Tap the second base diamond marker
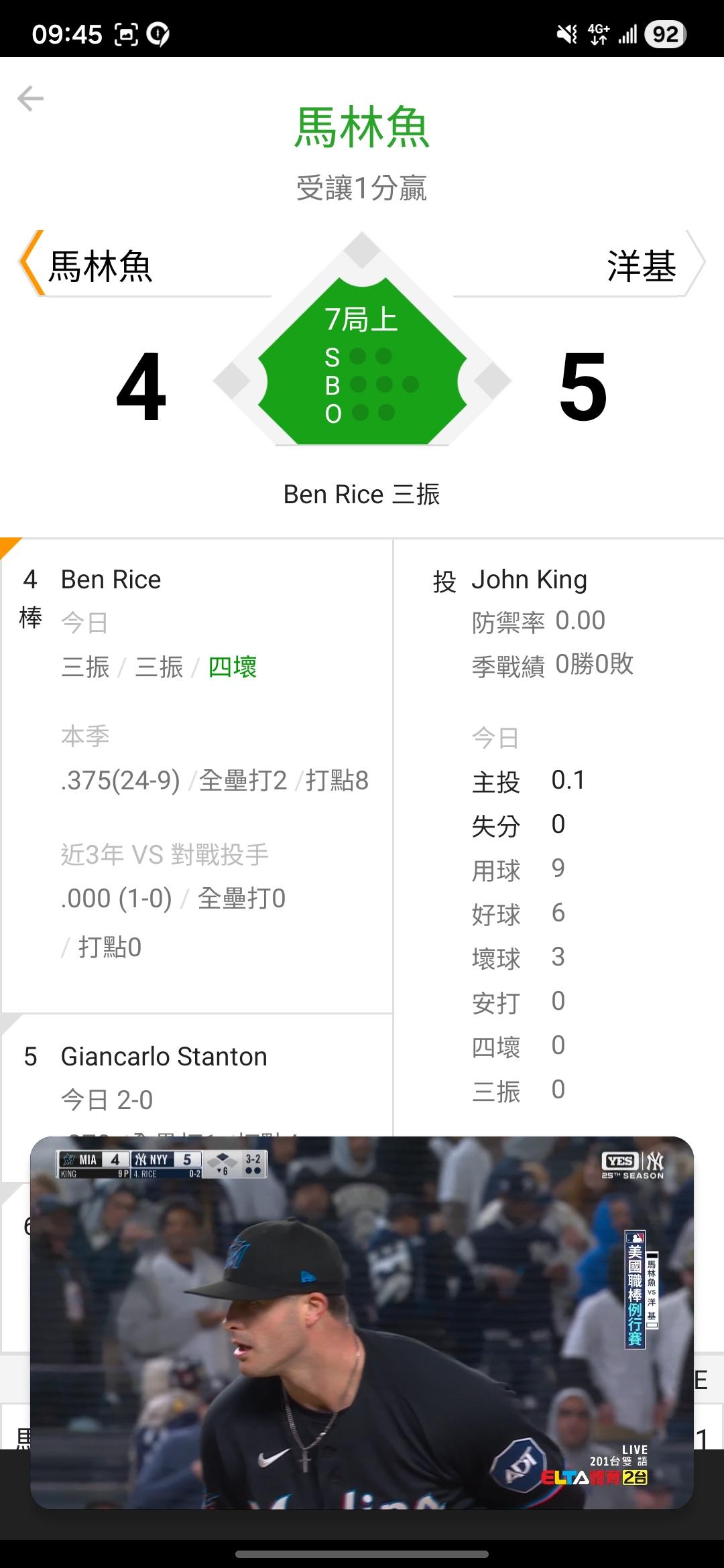The width and height of the screenshot is (724, 1568). 362,250
